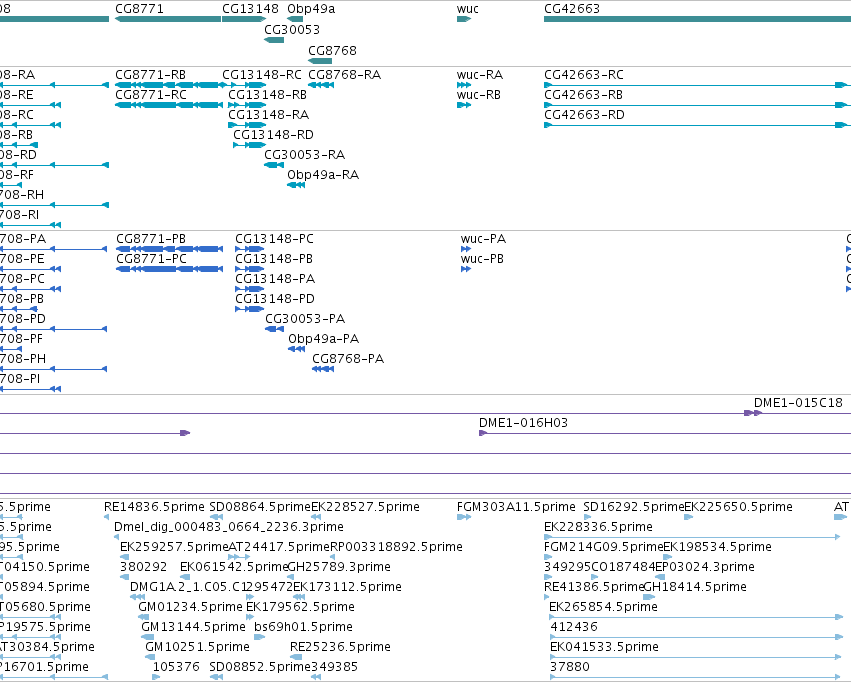Viewport: 851px width, 682px height.
Task: Select the EK265854.5prime EST label
Action: tap(603, 607)
